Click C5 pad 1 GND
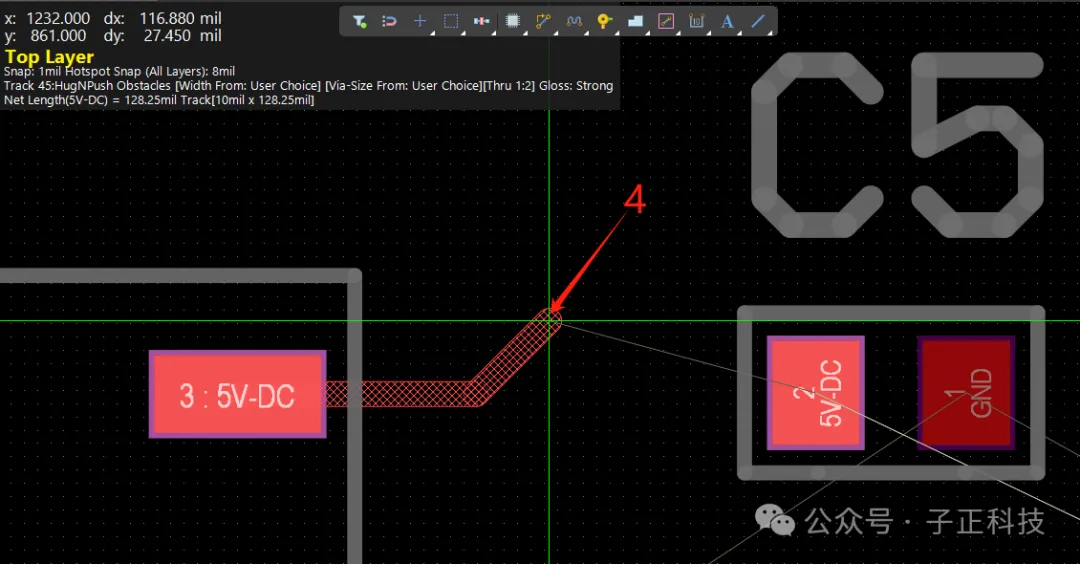The image size is (1080, 564). pyautogui.click(x=966, y=393)
